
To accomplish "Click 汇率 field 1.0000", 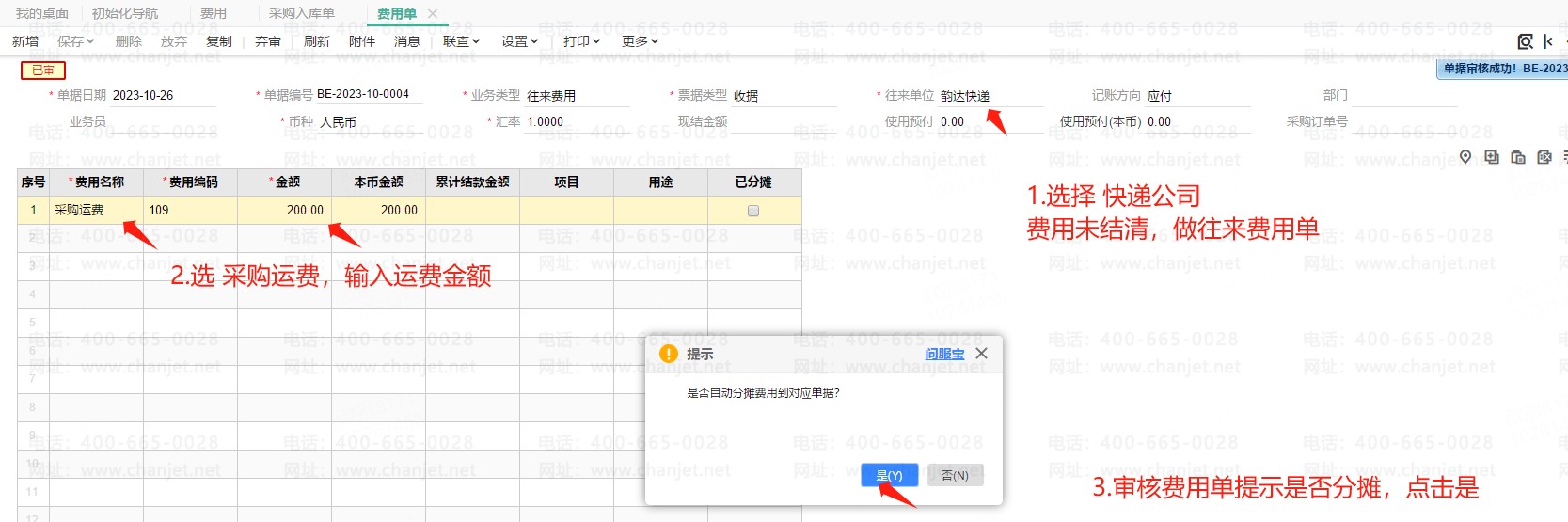I will click(x=577, y=122).
